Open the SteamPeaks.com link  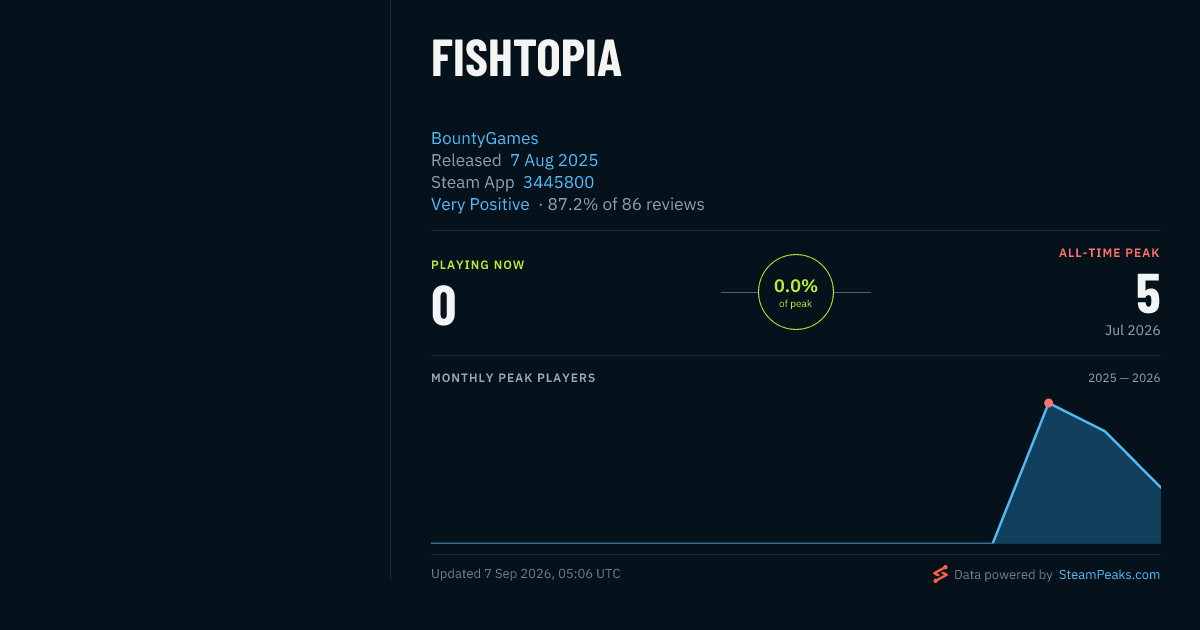coord(1109,575)
